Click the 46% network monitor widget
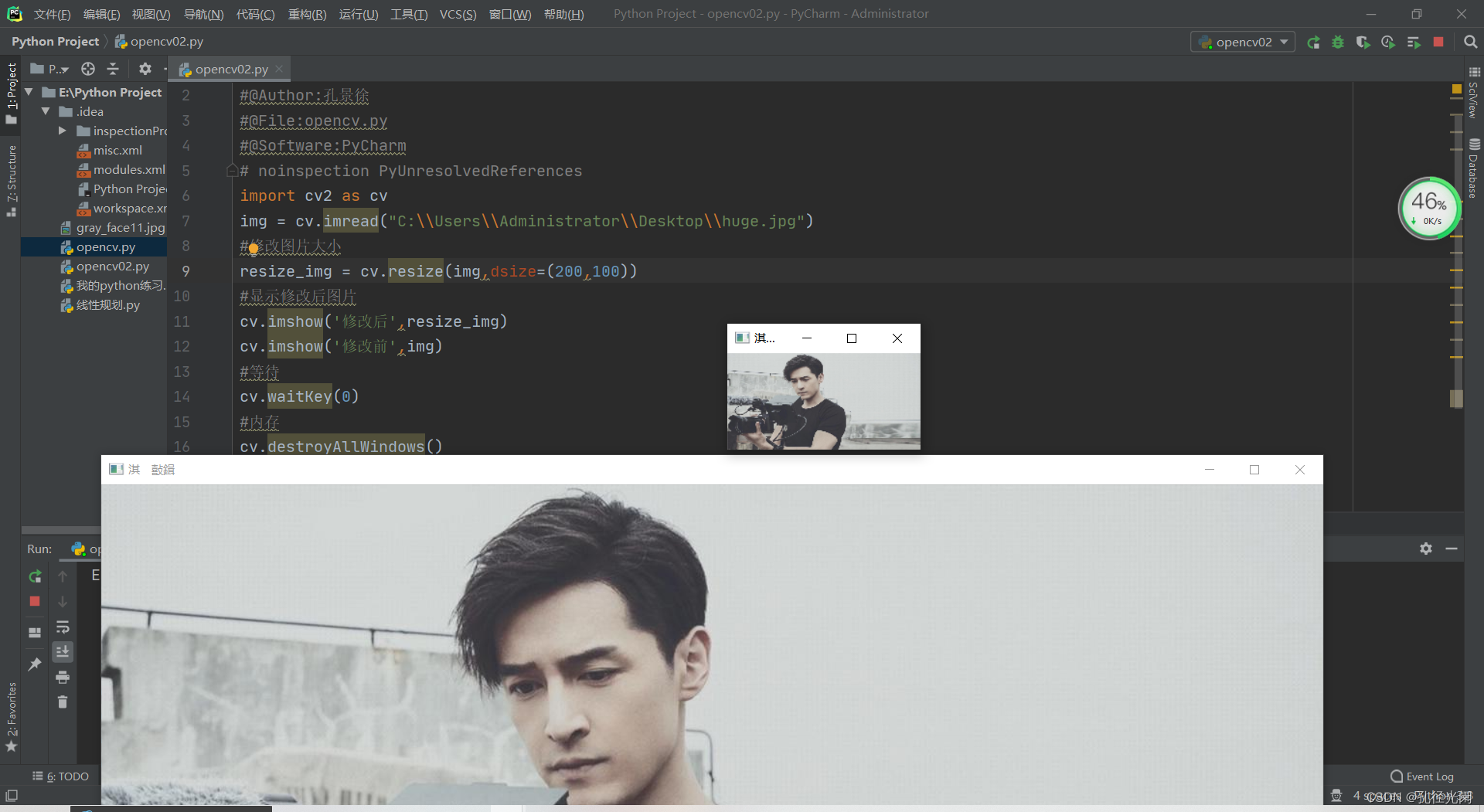 pyautogui.click(x=1428, y=209)
